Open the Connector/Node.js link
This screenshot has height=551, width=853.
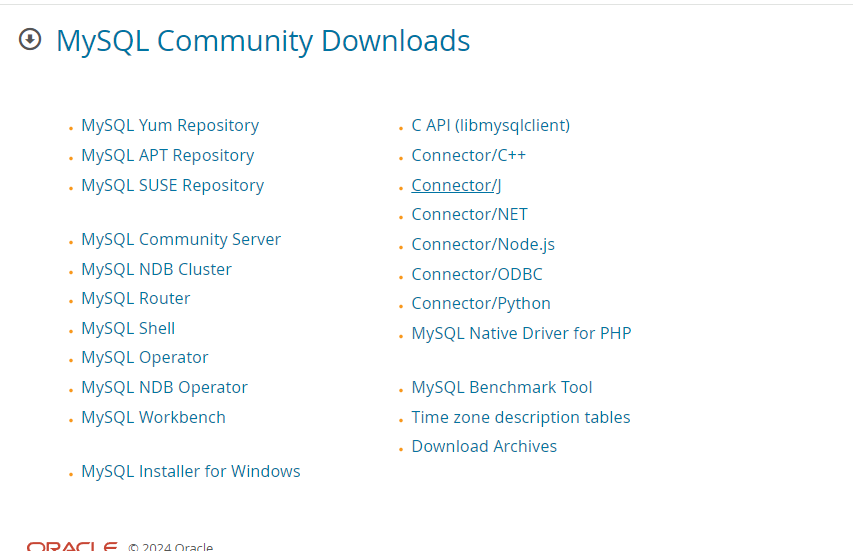point(483,245)
